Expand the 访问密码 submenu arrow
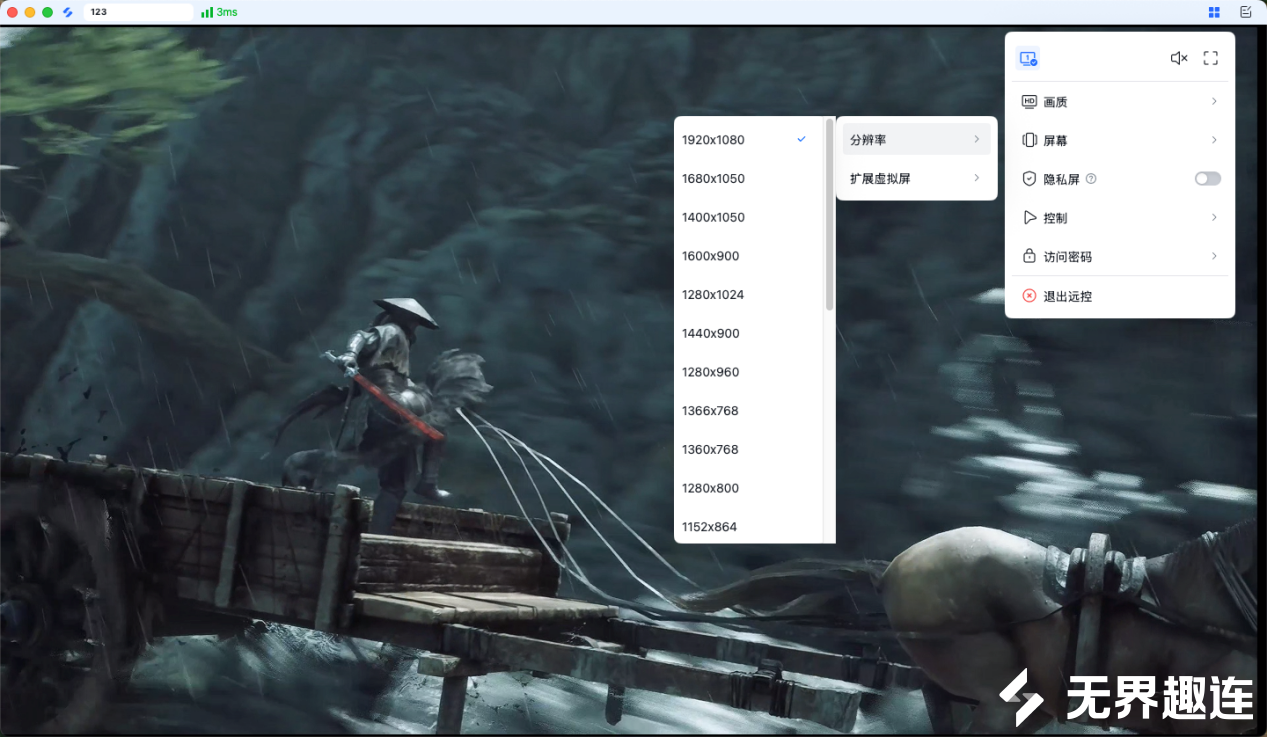This screenshot has width=1267, height=737. pyautogui.click(x=1214, y=256)
